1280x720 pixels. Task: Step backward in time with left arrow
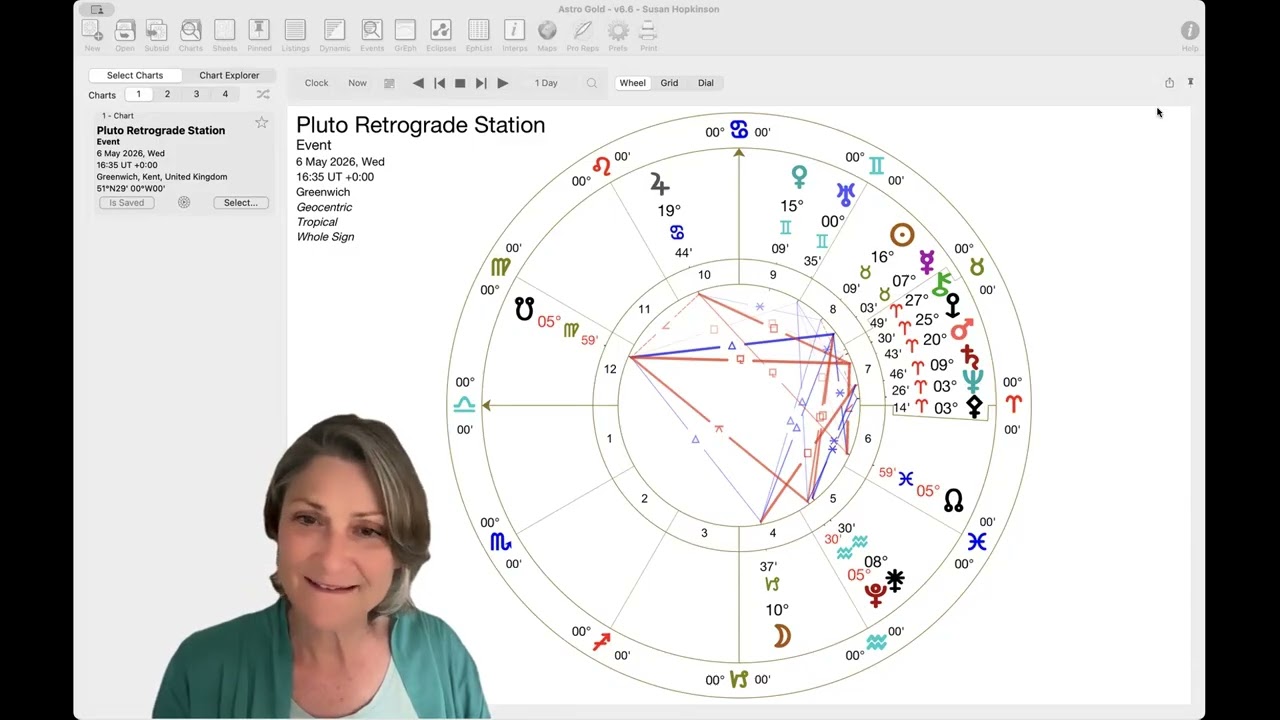pyautogui.click(x=418, y=83)
